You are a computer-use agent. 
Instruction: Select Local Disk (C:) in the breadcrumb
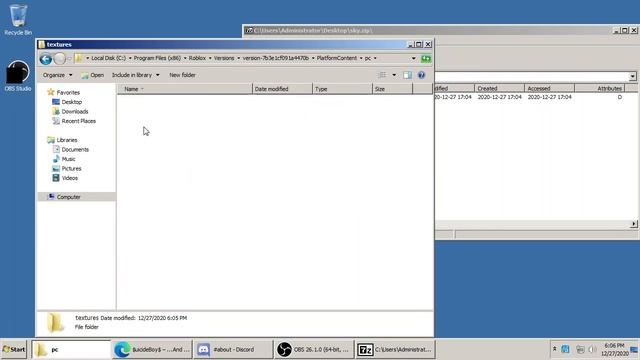pos(109,58)
